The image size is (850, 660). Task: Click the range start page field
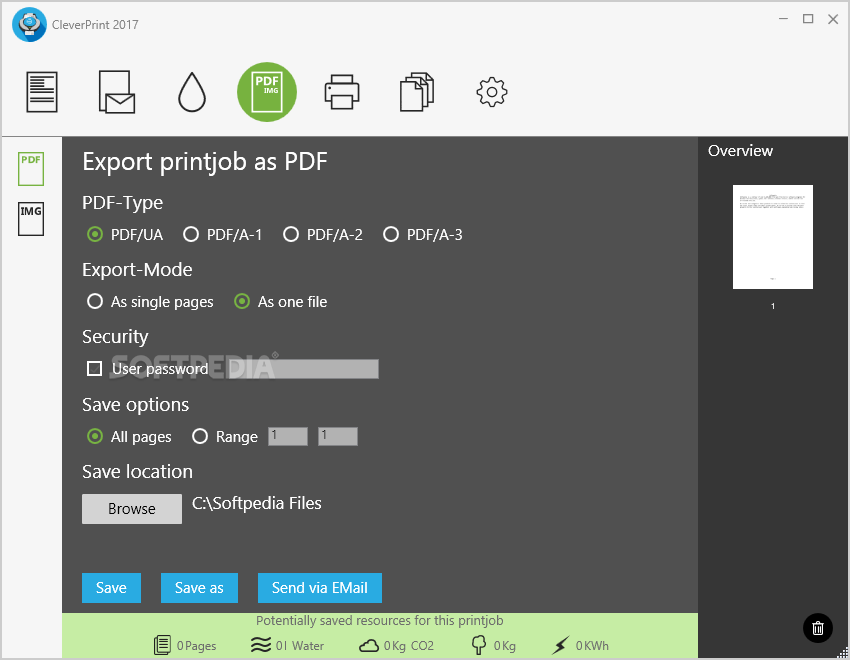tap(288, 436)
